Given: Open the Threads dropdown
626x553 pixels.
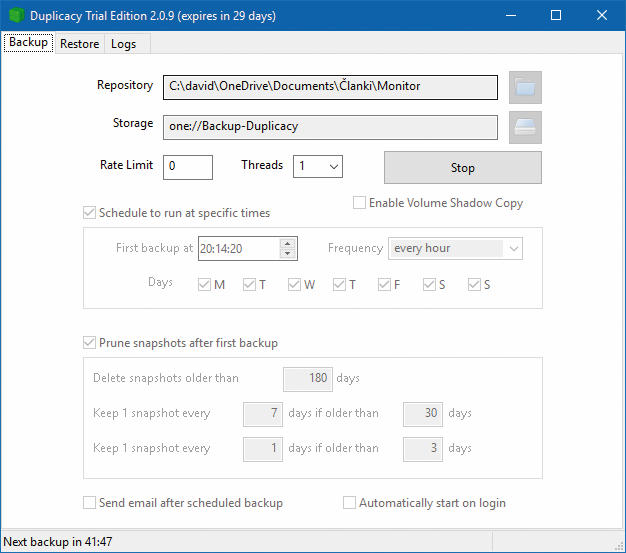Looking at the screenshot, I should point(318,166).
